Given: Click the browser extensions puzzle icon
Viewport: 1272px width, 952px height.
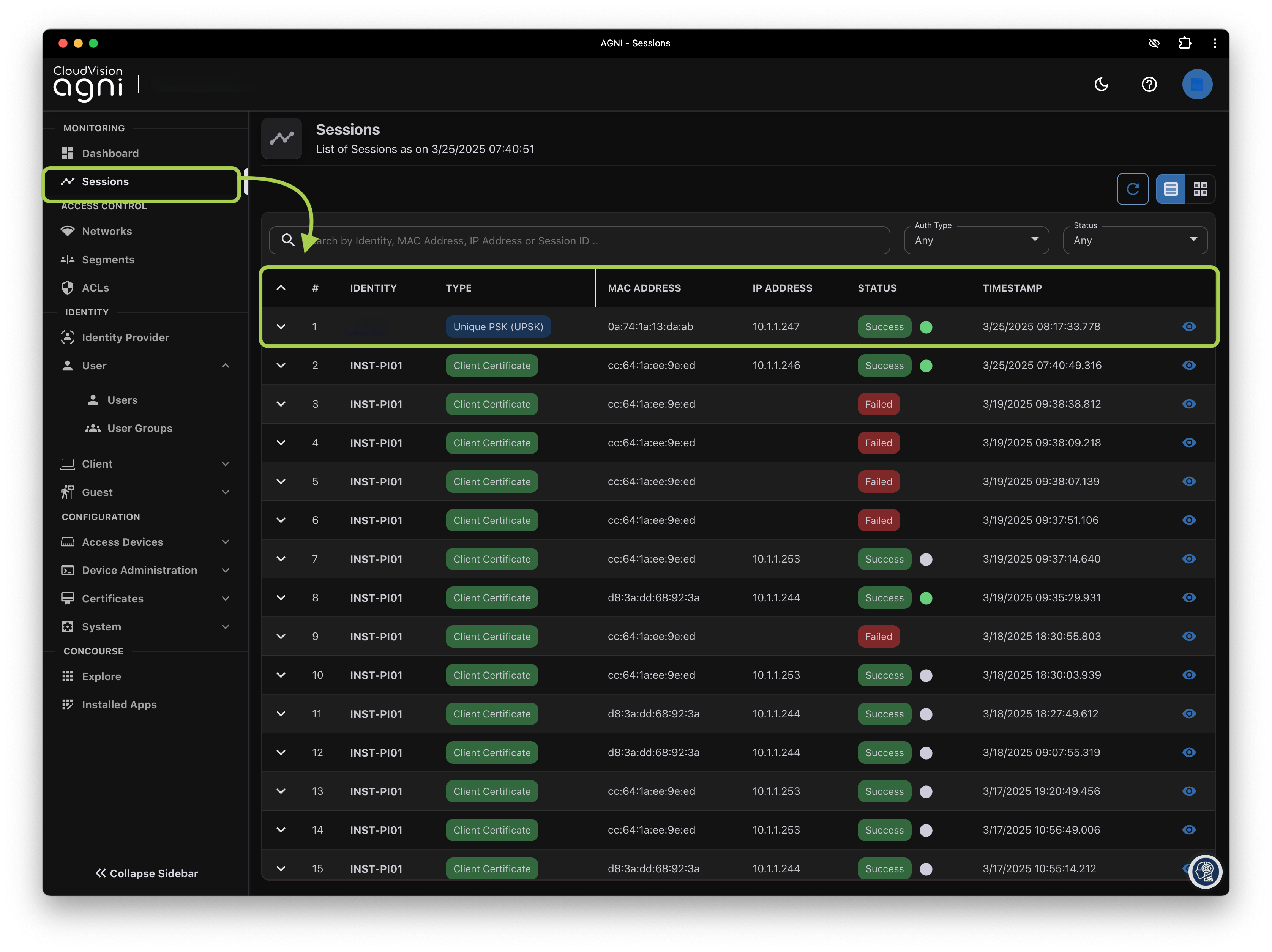Looking at the screenshot, I should pyautogui.click(x=1185, y=43).
